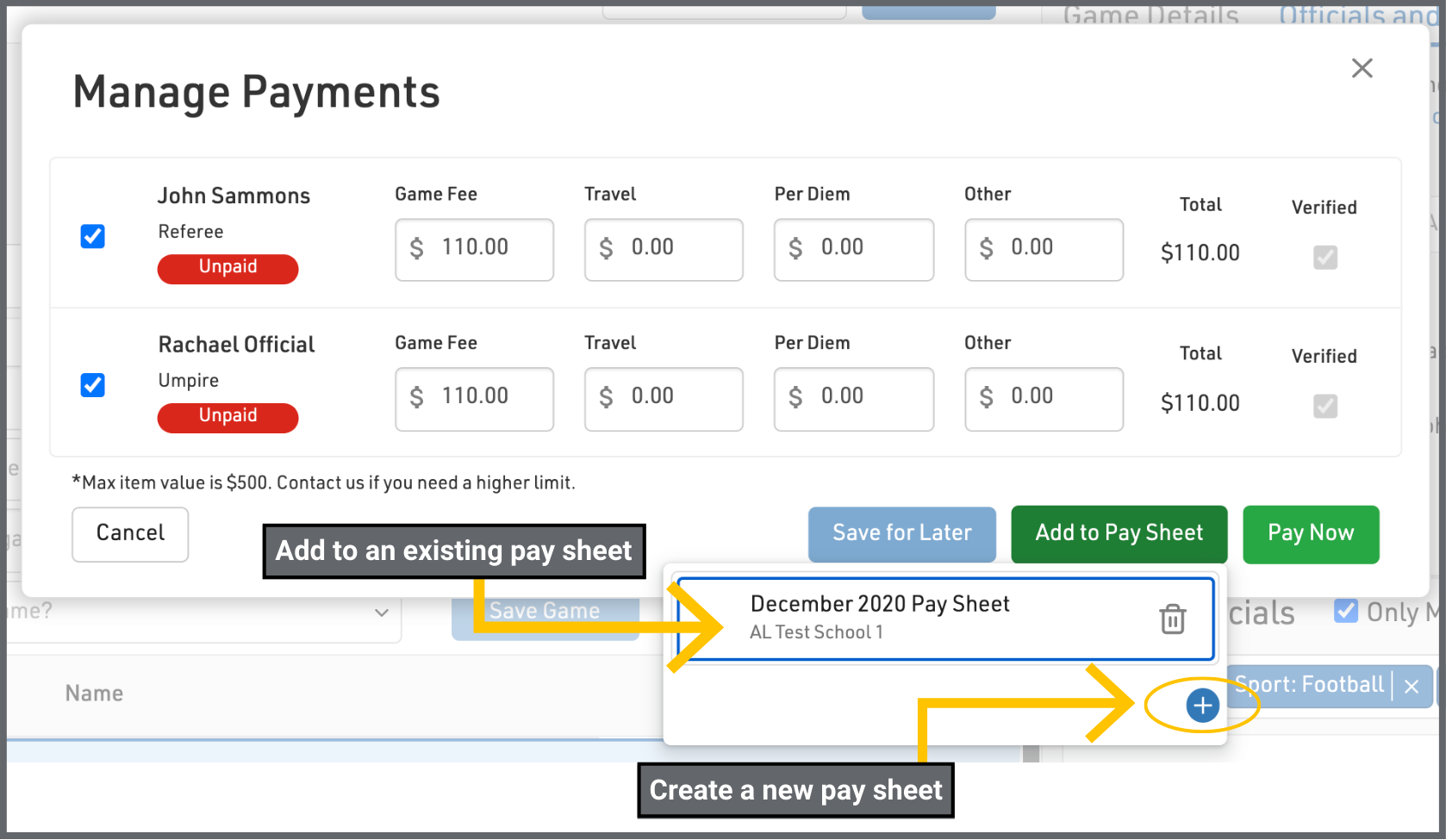Toggle Verified checkbox for Rachael Official
The height and width of the screenshot is (840, 1446).
tap(1324, 406)
